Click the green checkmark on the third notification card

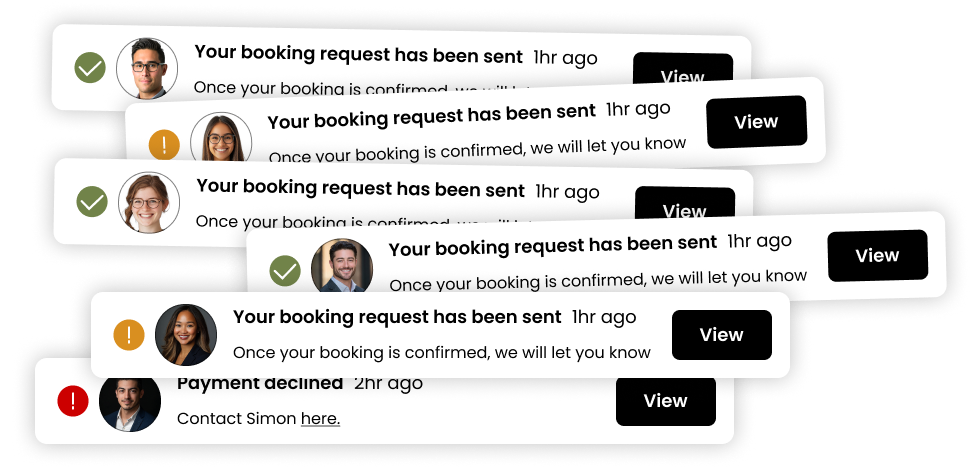click(92, 202)
